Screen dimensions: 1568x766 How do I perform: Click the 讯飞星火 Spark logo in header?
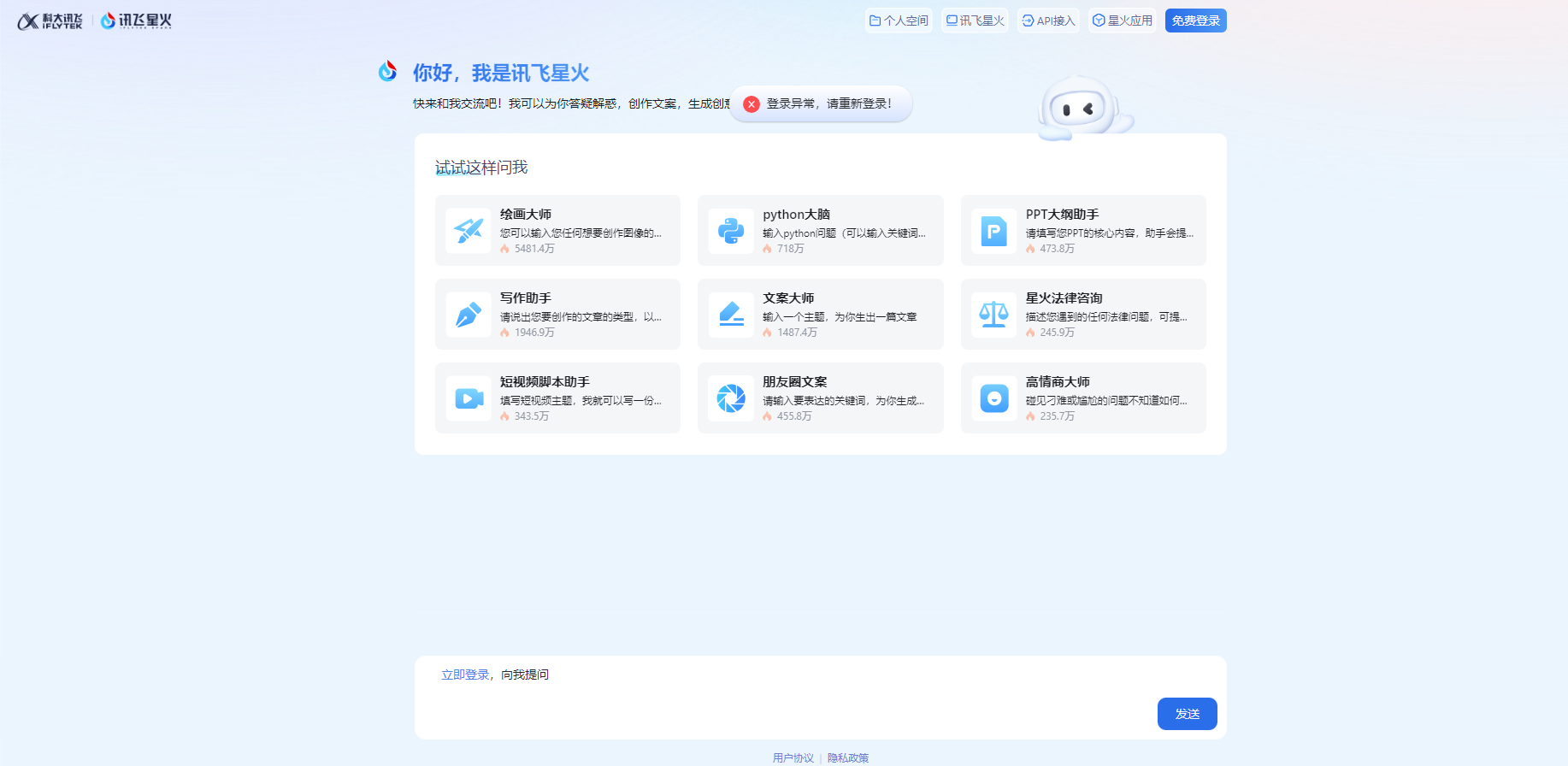[x=136, y=21]
